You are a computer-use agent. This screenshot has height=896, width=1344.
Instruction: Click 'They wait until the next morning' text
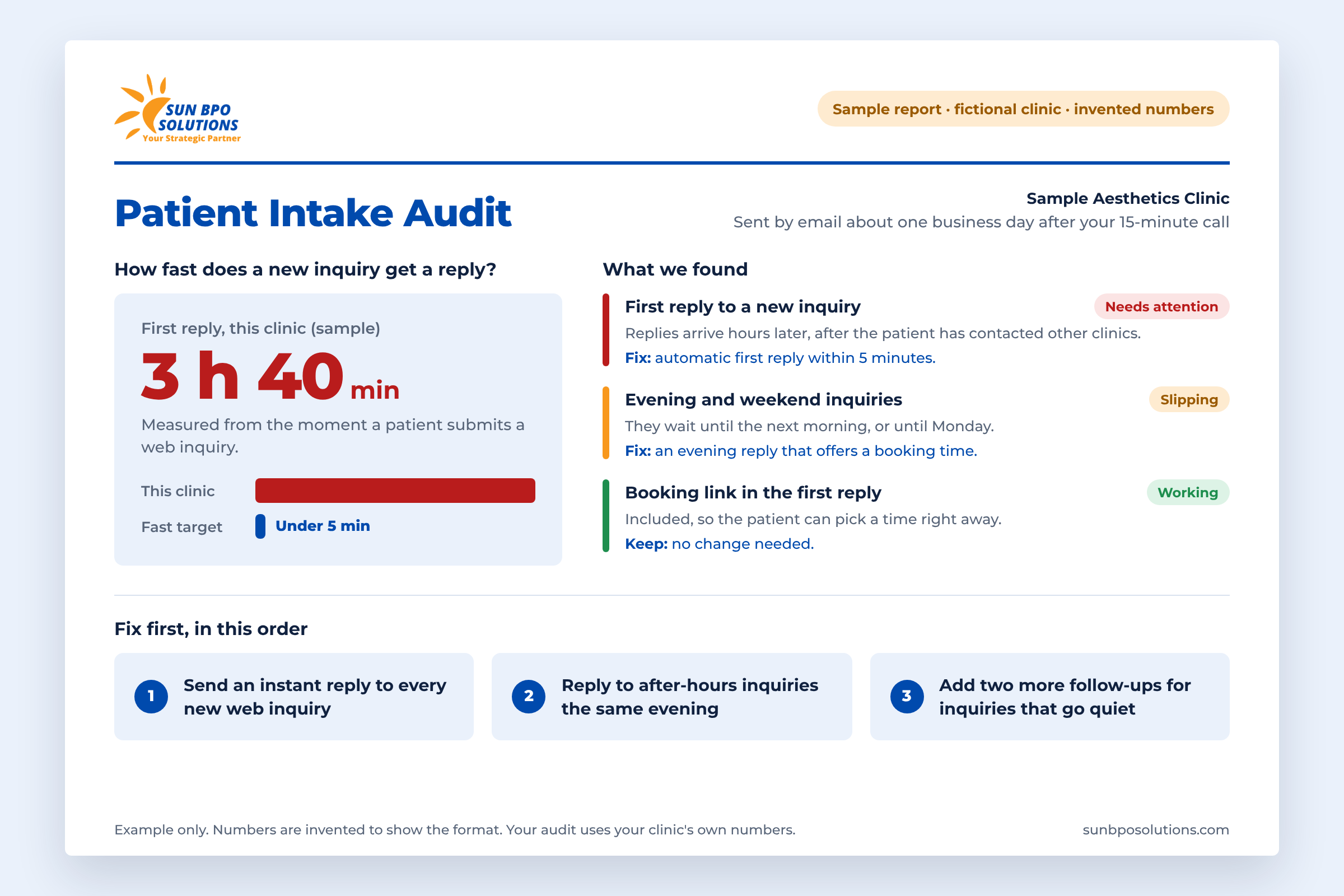[810, 426]
